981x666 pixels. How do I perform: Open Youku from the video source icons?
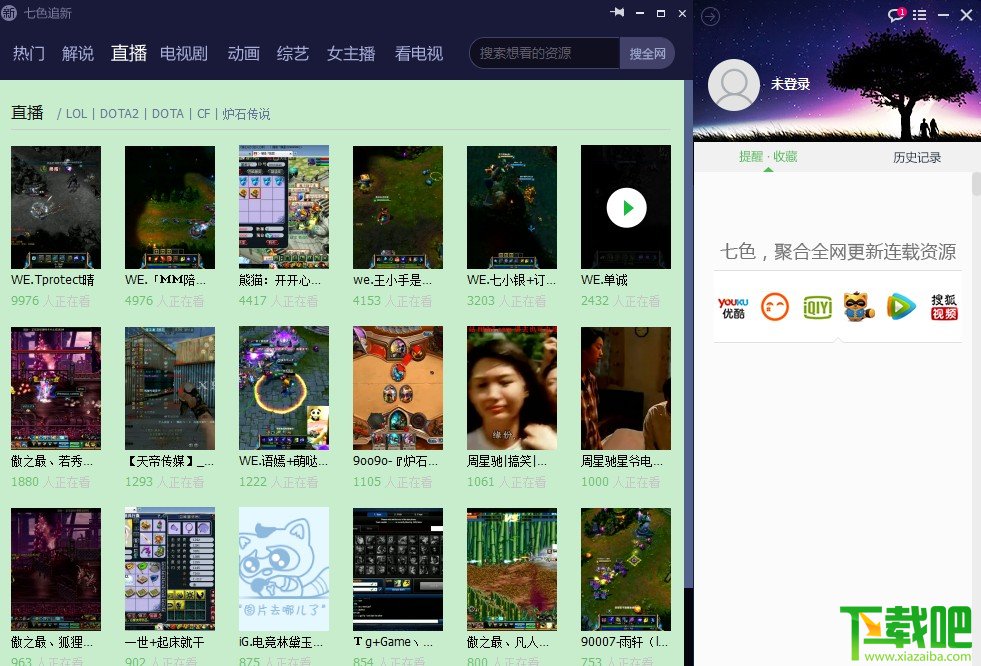tap(733, 308)
